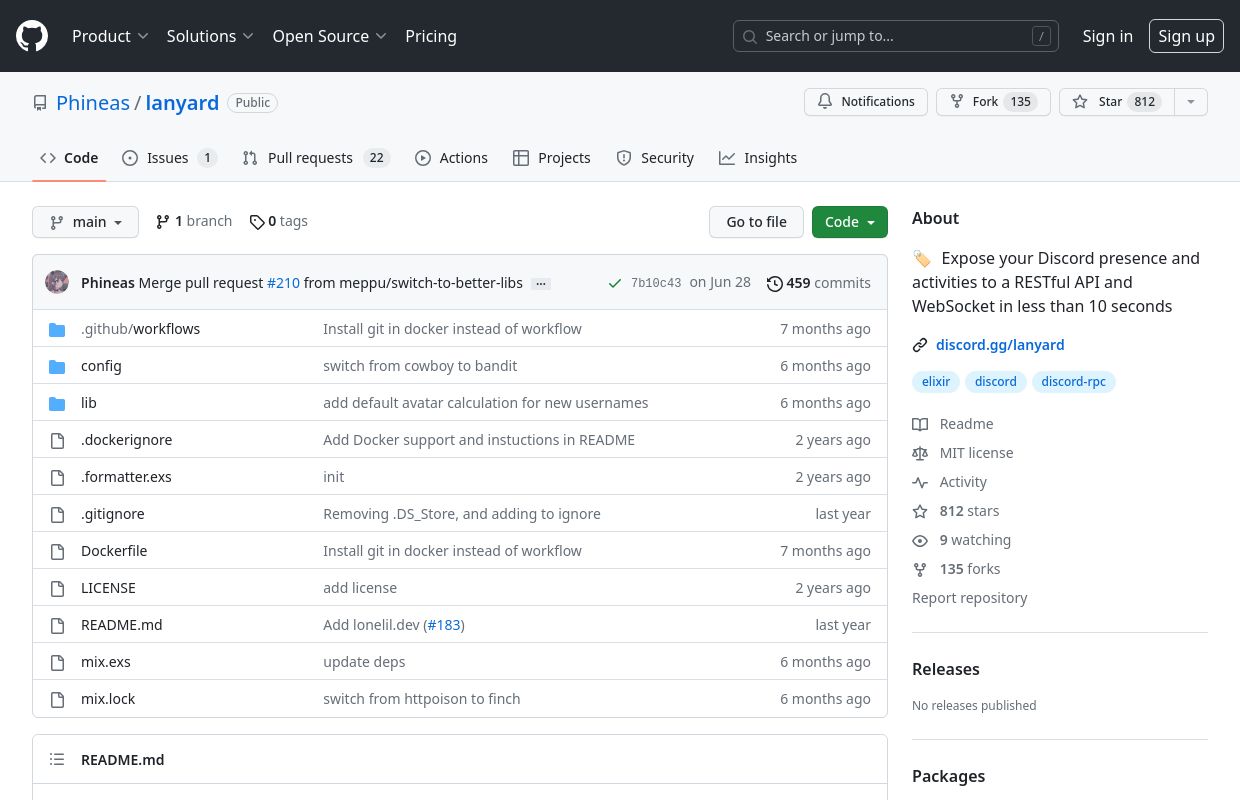The width and height of the screenshot is (1240, 800).
Task: Click the scale icon beside MIT license
Action: (x=920, y=453)
